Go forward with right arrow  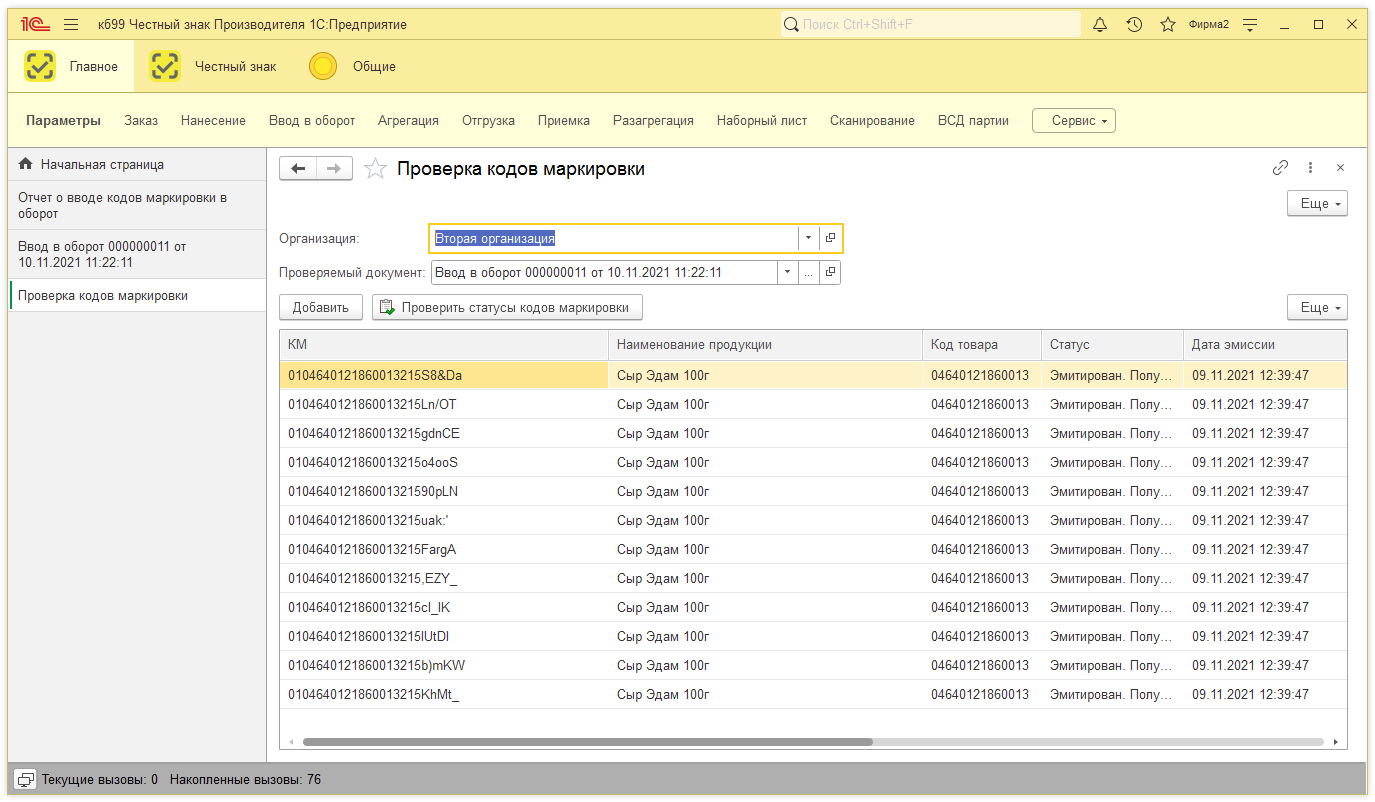[334, 169]
